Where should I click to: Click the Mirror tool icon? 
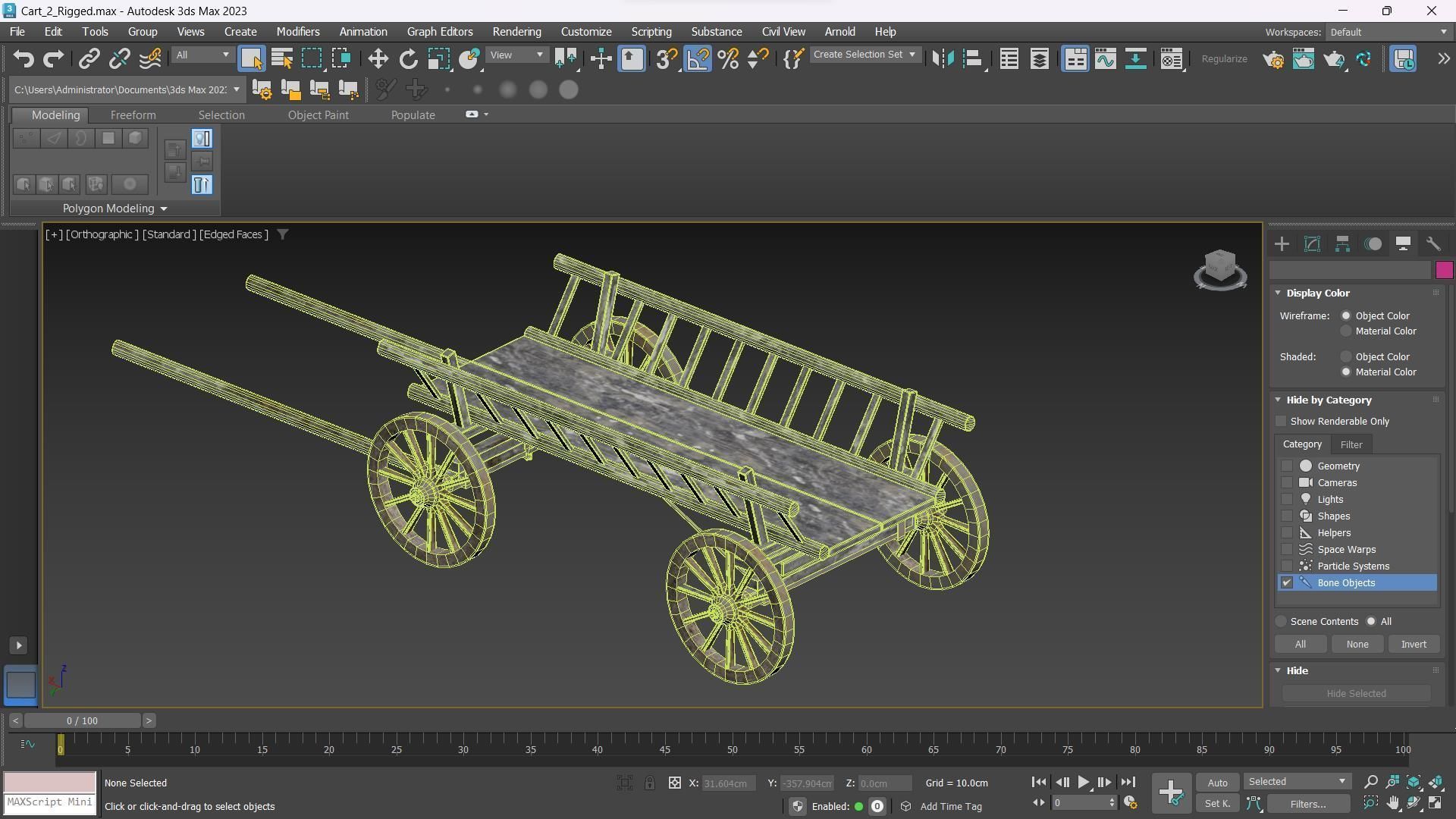tap(943, 59)
